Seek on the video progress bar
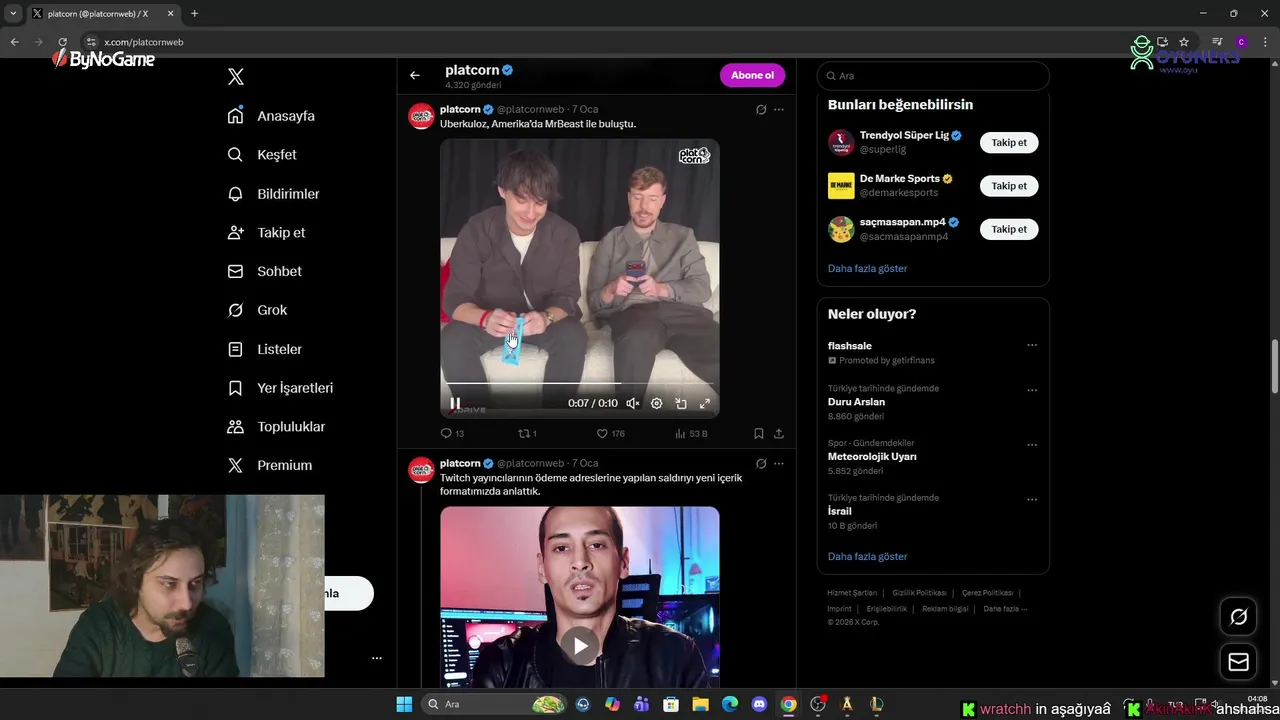The width and height of the screenshot is (1280, 720). (579, 384)
